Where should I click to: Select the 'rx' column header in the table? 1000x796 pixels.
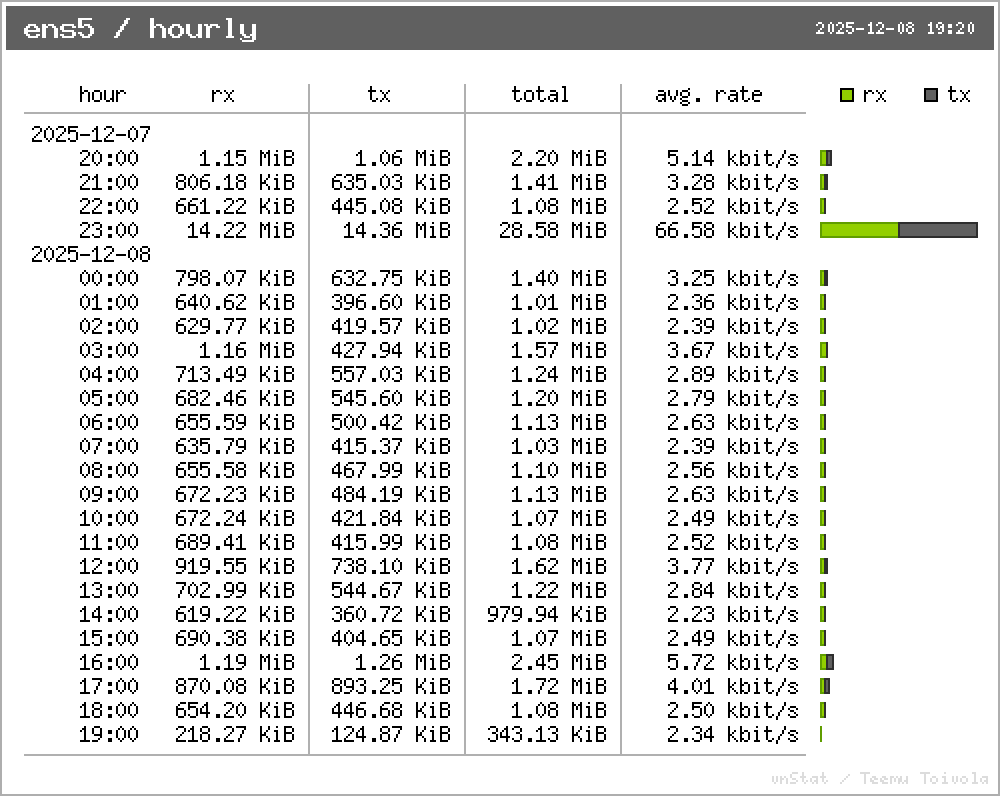[222, 95]
